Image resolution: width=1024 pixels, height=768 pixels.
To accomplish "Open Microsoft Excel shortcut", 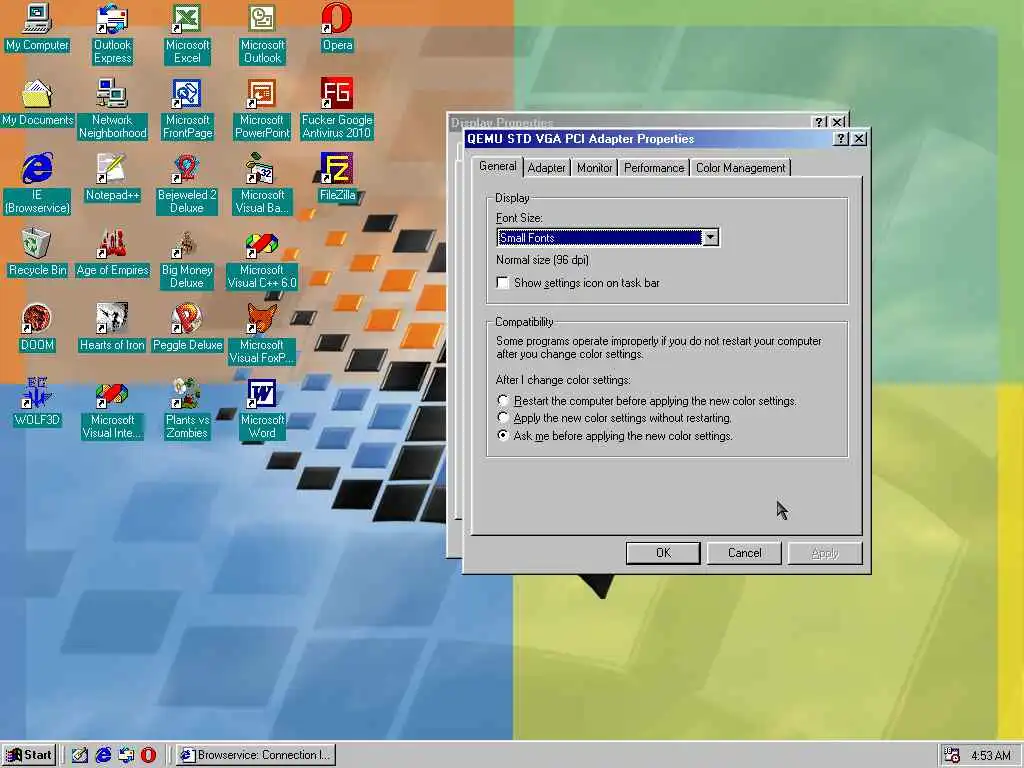I will pos(187,34).
